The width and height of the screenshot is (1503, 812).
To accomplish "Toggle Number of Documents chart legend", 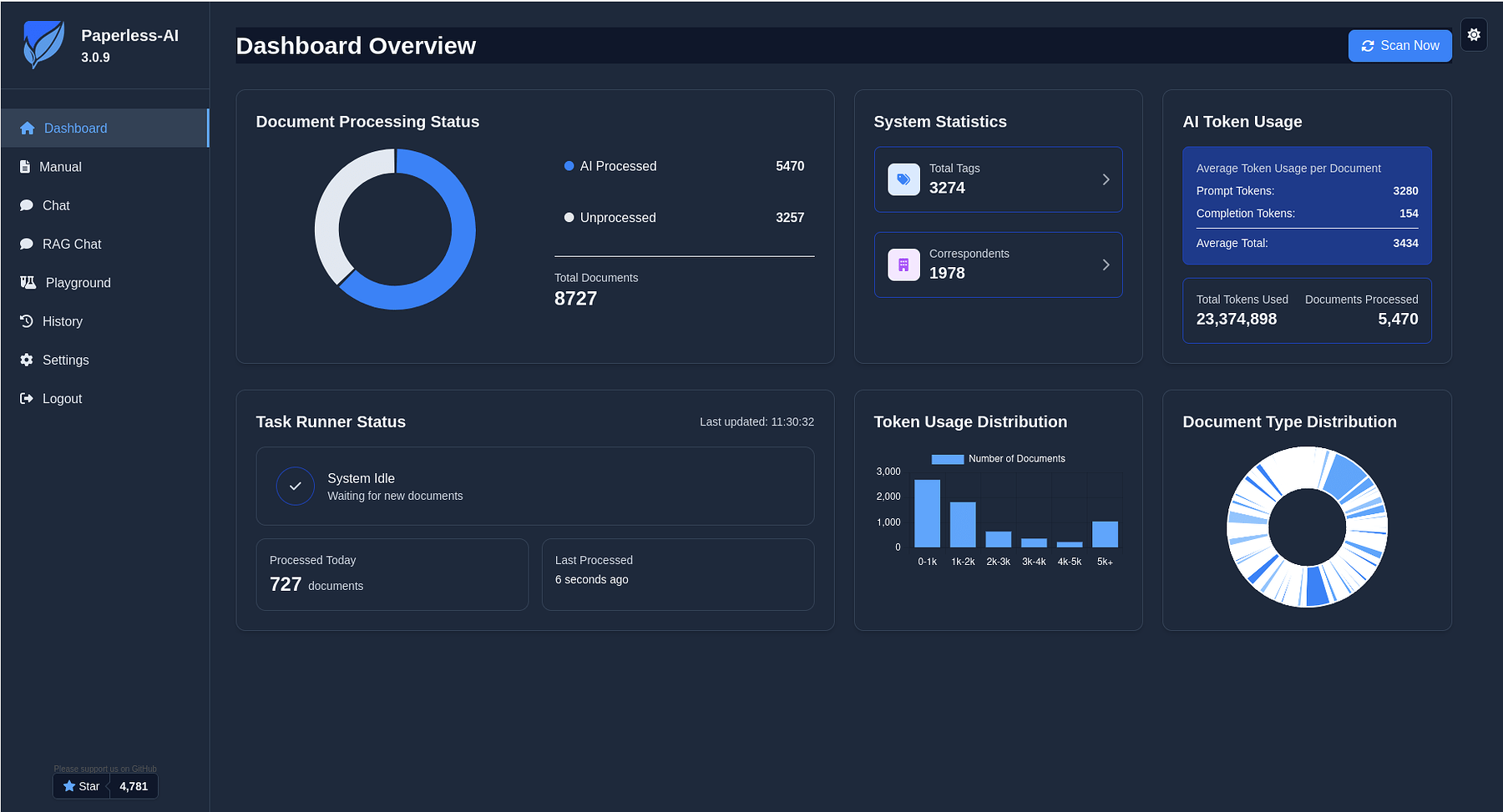I will (x=998, y=459).
